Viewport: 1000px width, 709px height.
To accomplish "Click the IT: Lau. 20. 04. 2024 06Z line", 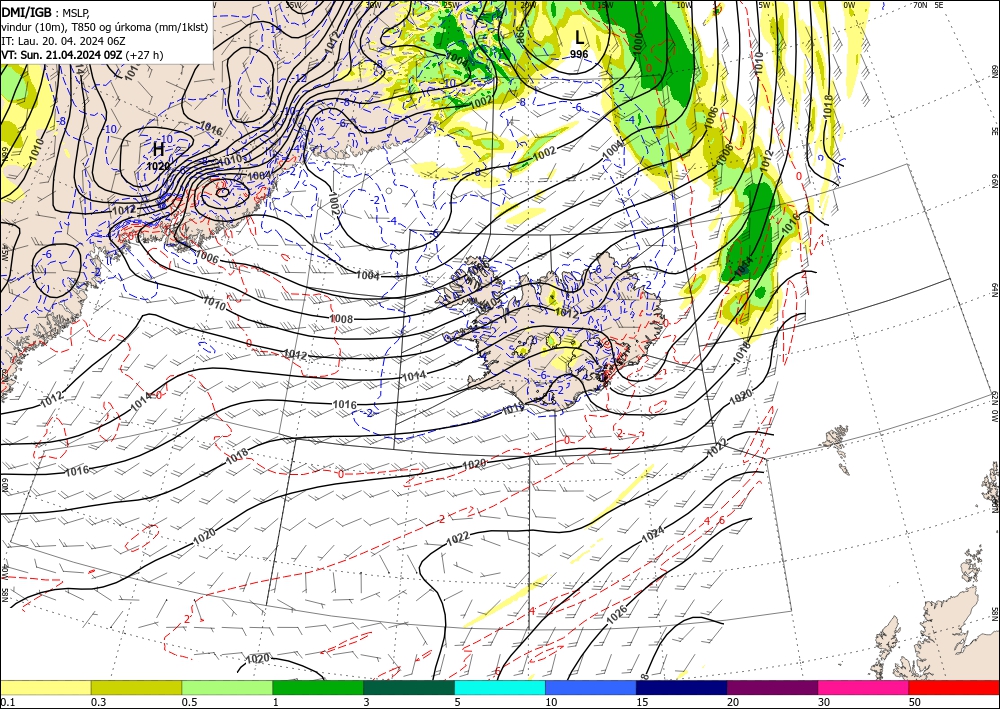I will pos(63,41).
